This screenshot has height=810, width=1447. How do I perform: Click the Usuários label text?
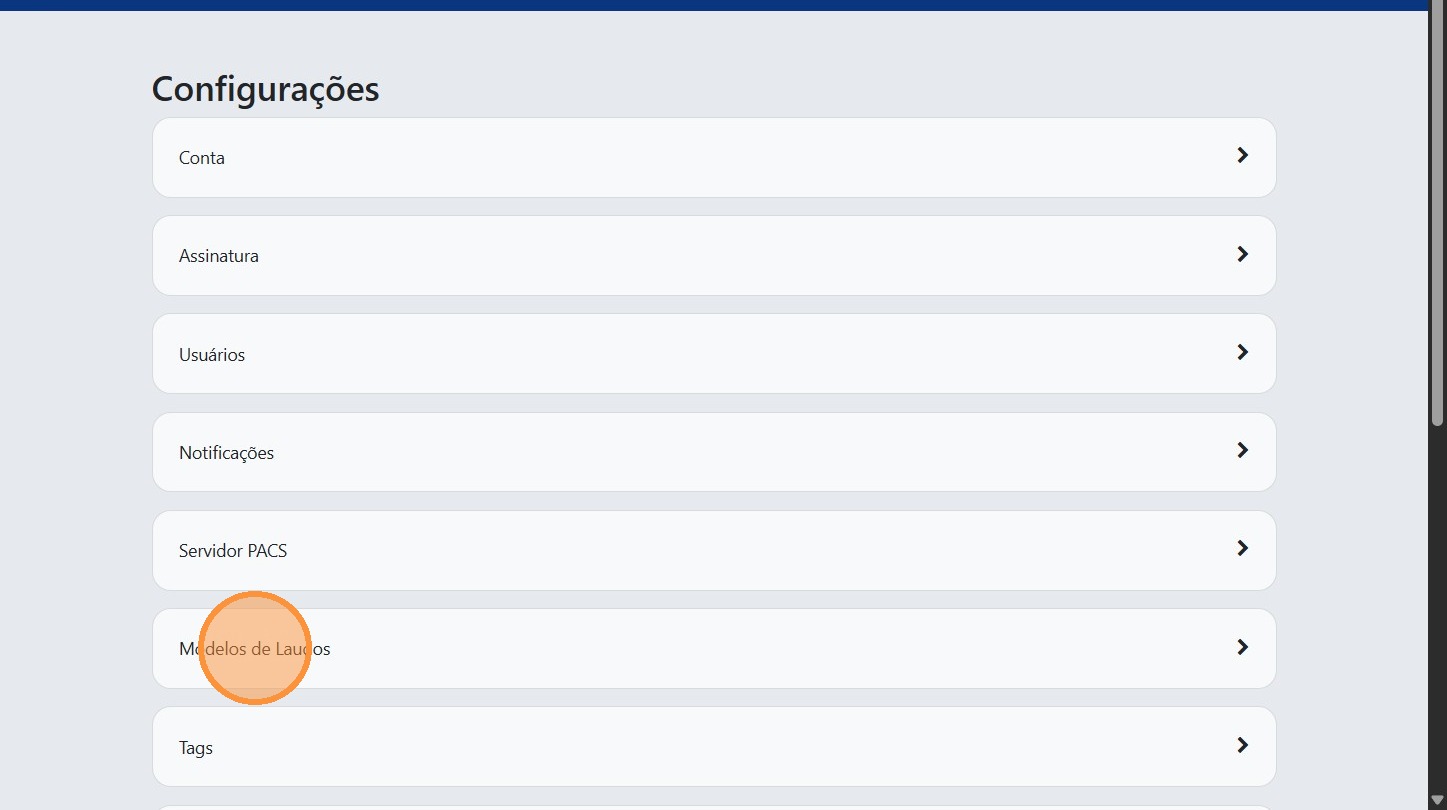[x=211, y=355]
